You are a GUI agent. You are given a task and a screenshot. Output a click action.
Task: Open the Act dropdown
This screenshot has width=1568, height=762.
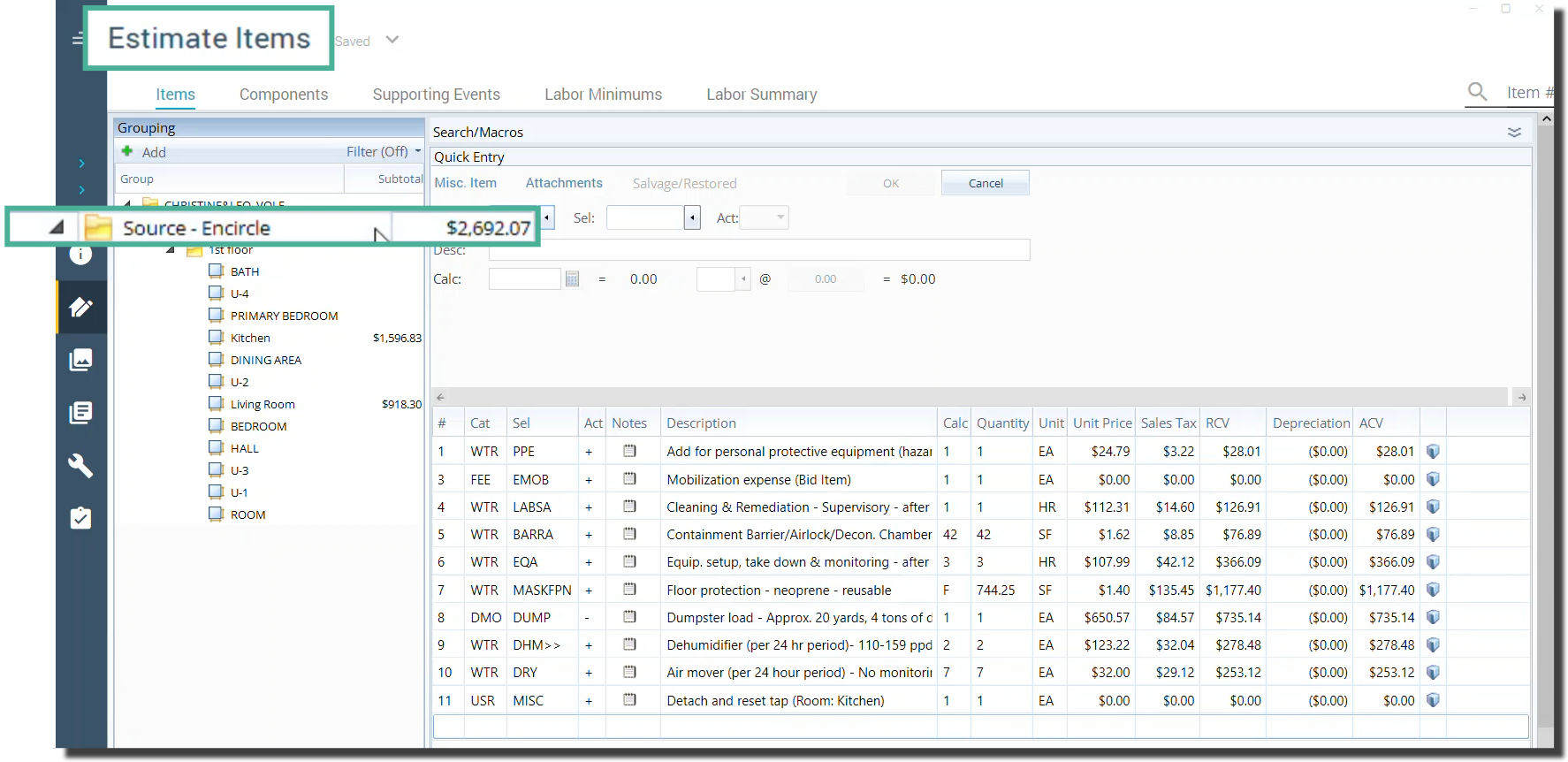[764, 217]
